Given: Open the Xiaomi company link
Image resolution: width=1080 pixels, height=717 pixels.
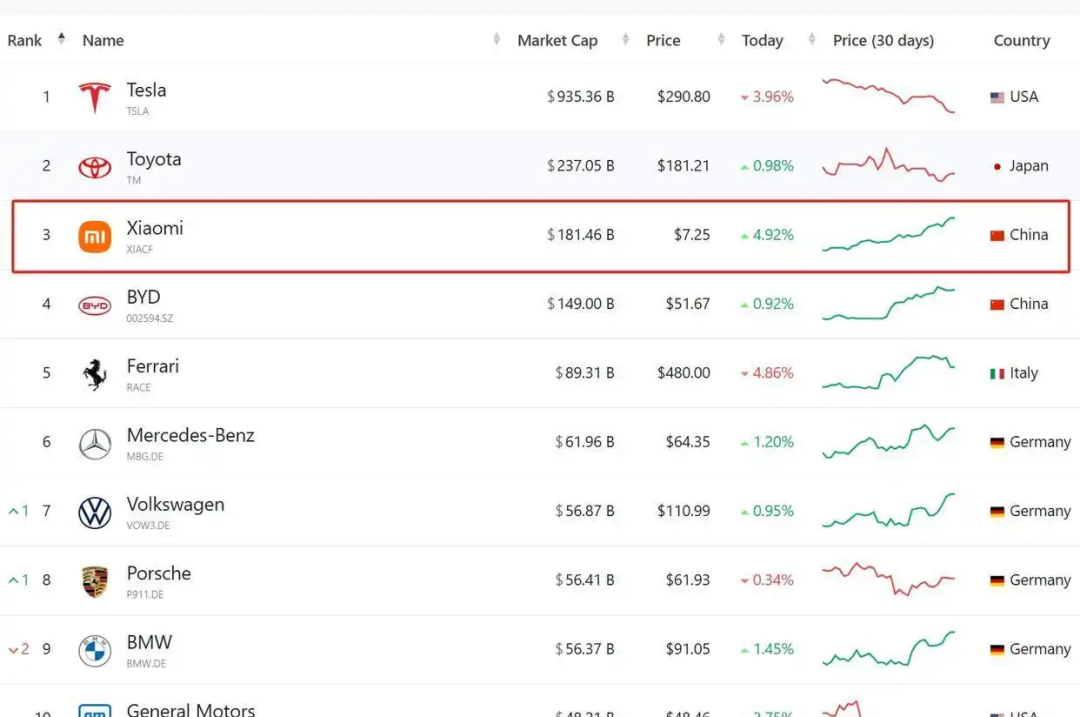Looking at the screenshot, I should pos(155,228).
